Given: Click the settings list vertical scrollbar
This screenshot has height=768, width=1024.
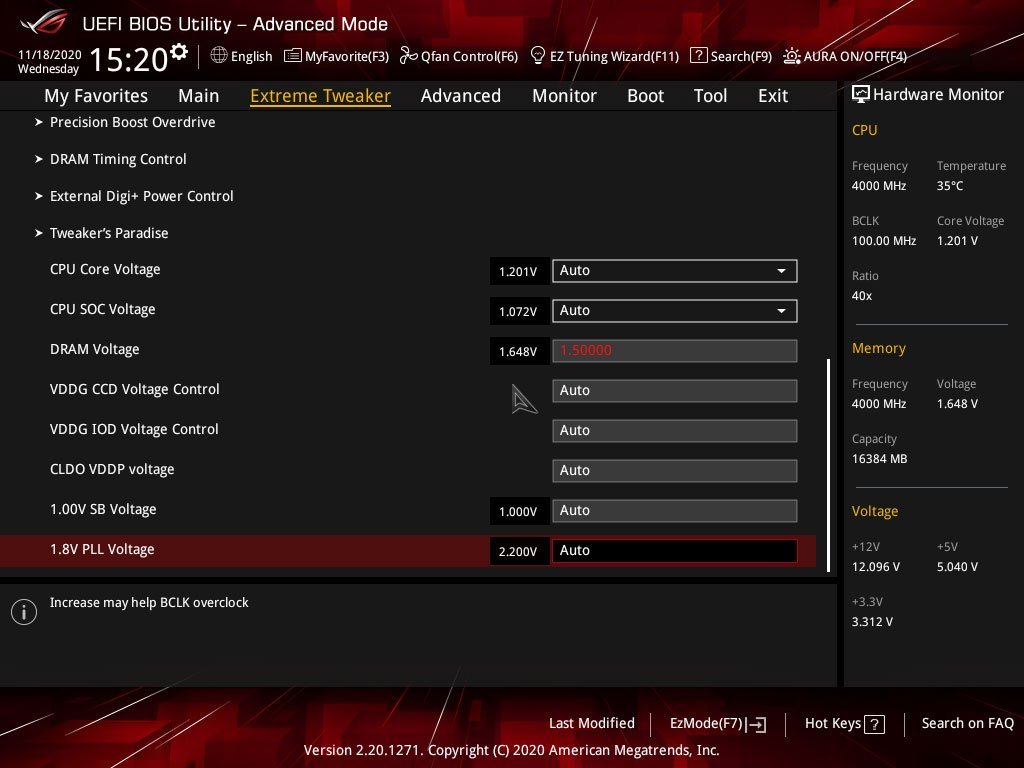Looking at the screenshot, I should click(829, 465).
